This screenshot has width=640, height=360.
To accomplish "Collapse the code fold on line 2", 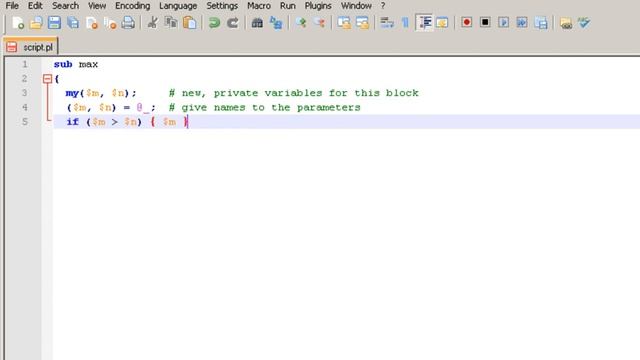I will coord(47,79).
